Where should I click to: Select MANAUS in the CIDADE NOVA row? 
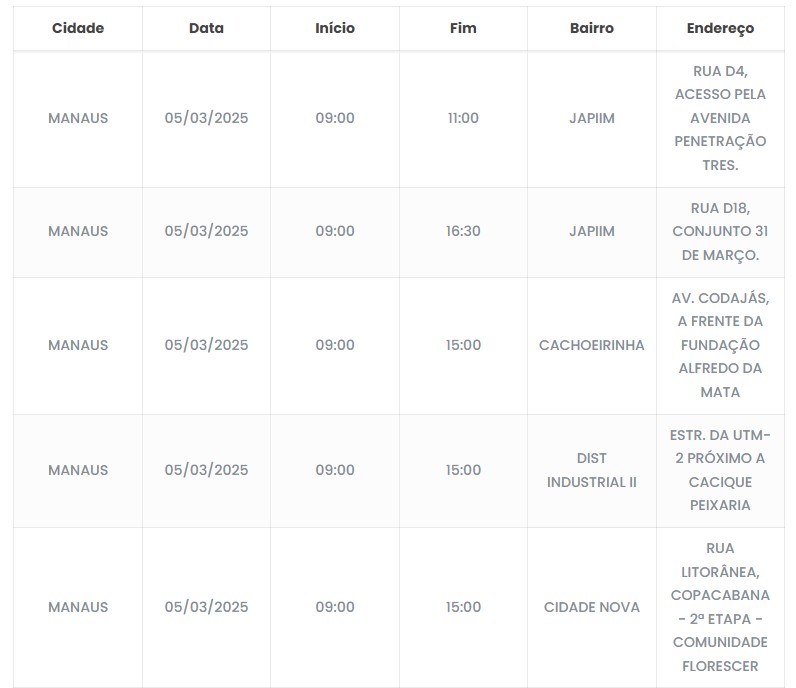coord(78,607)
